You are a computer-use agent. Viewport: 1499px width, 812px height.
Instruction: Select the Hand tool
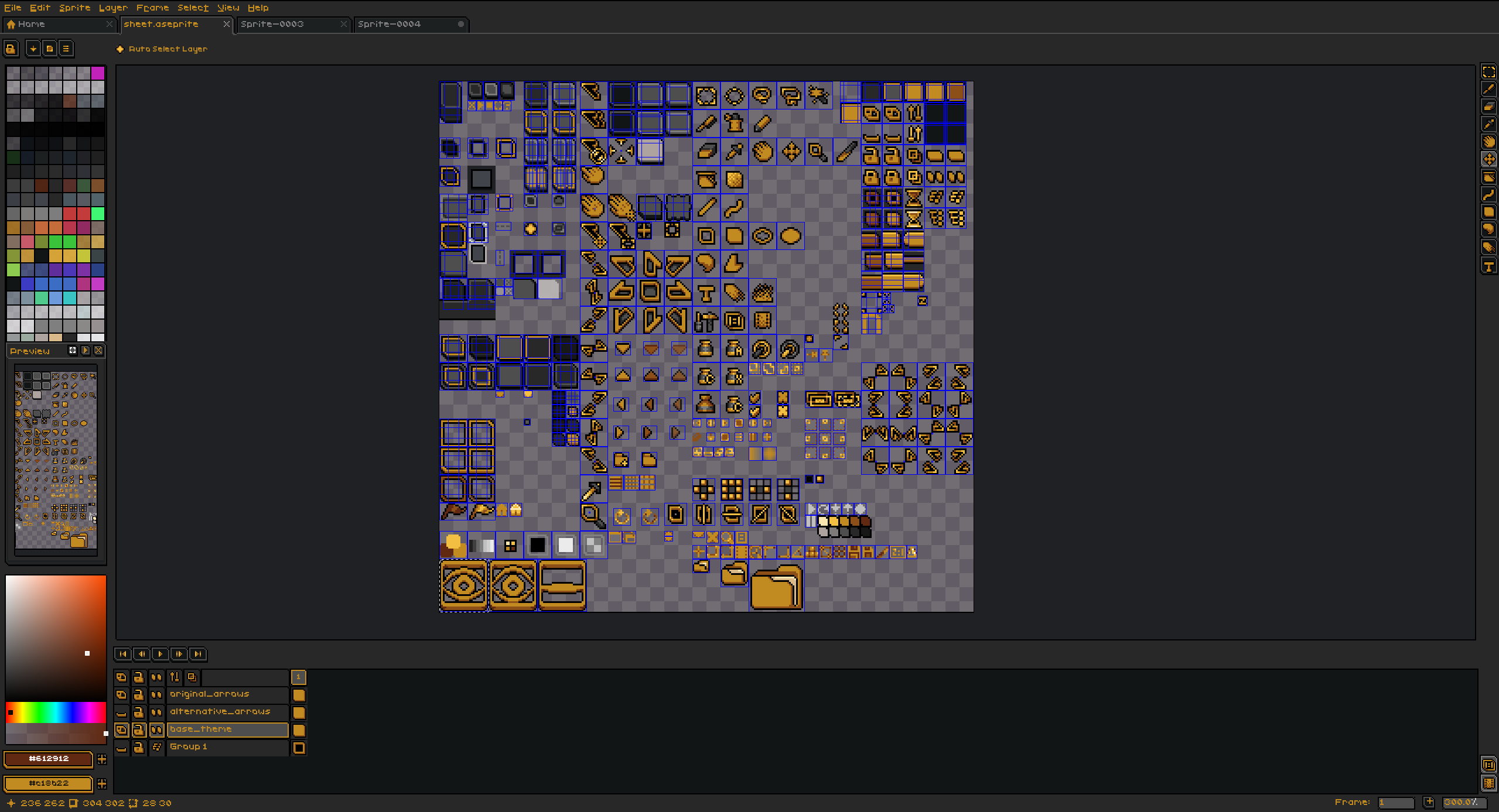1488,142
